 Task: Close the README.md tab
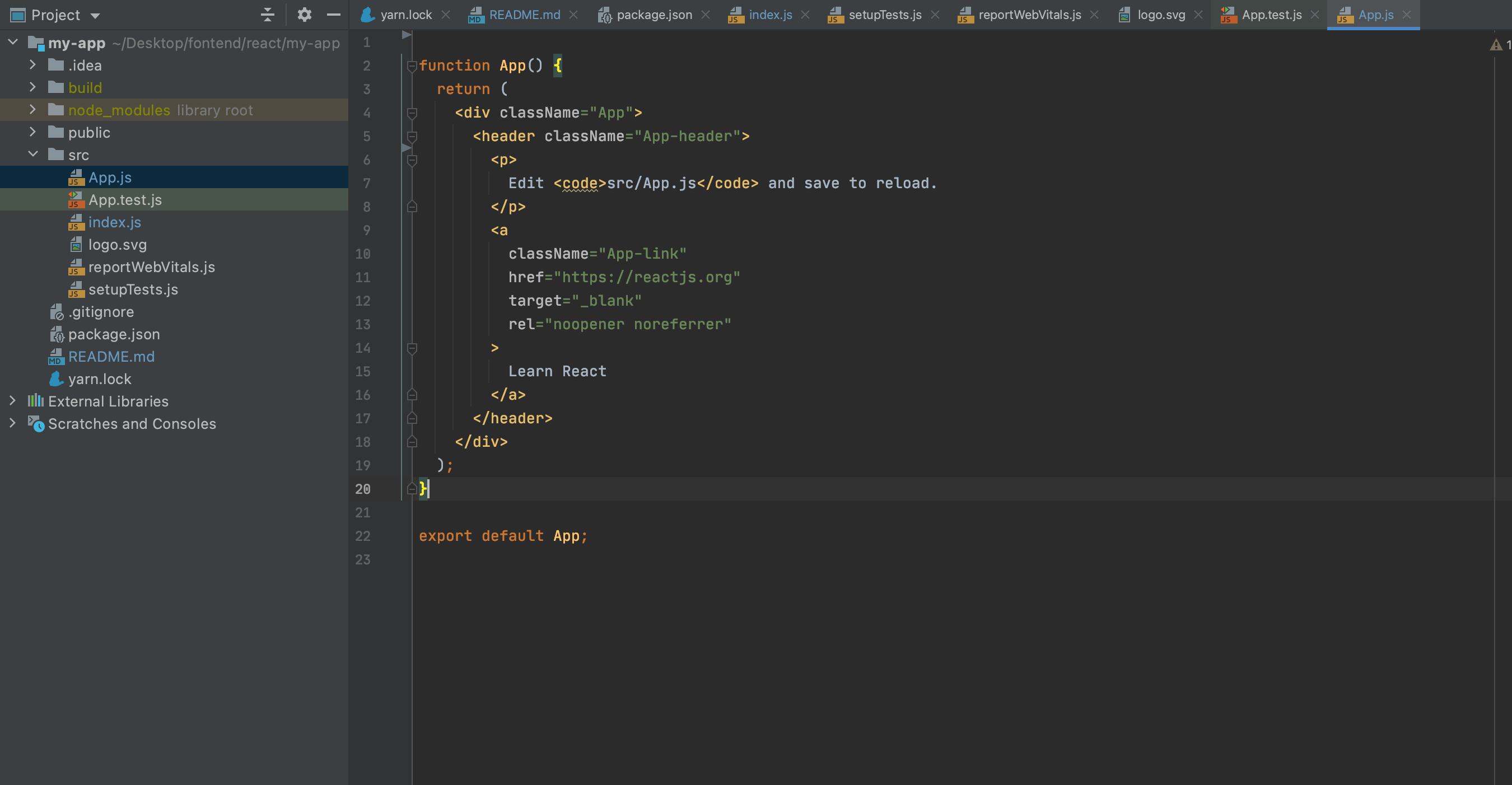coord(574,15)
